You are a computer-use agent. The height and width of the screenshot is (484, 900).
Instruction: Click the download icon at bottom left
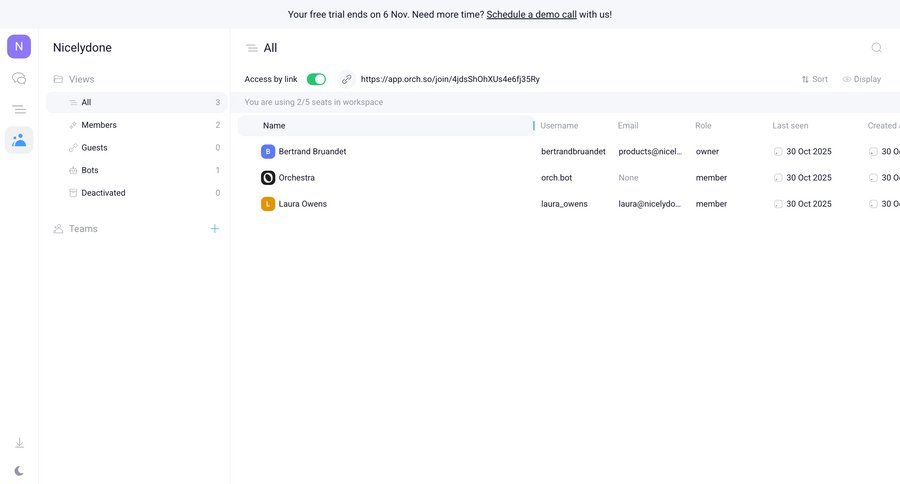[x=19, y=443]
